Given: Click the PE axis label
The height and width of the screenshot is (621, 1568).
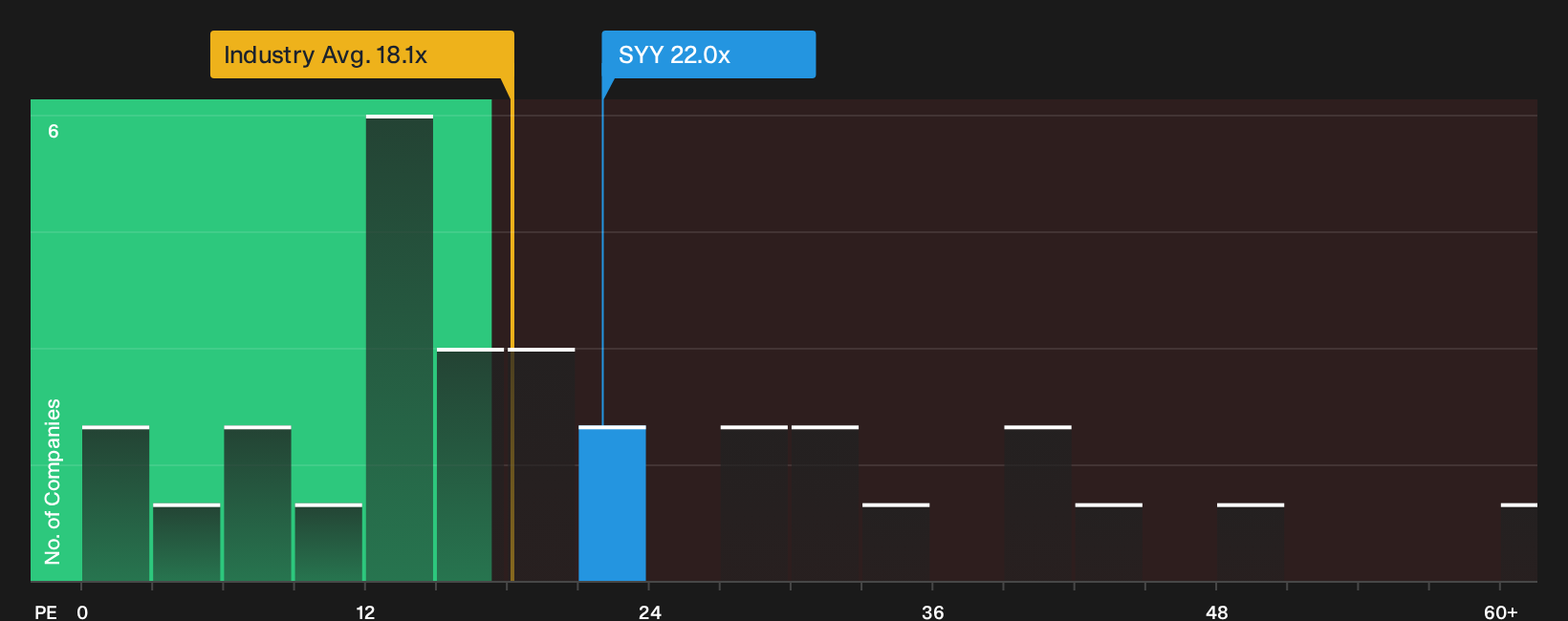Looking at the screenshot, I should 46,611.
